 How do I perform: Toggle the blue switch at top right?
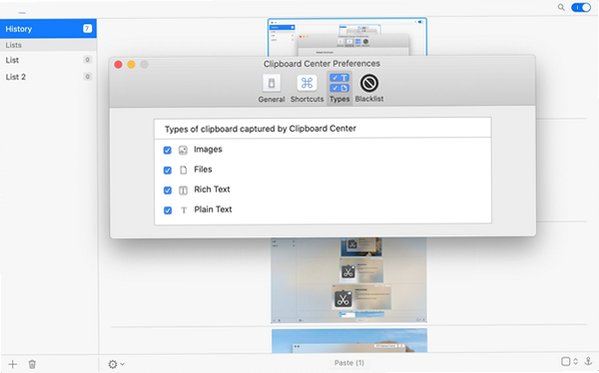click(x=581, y=7)
